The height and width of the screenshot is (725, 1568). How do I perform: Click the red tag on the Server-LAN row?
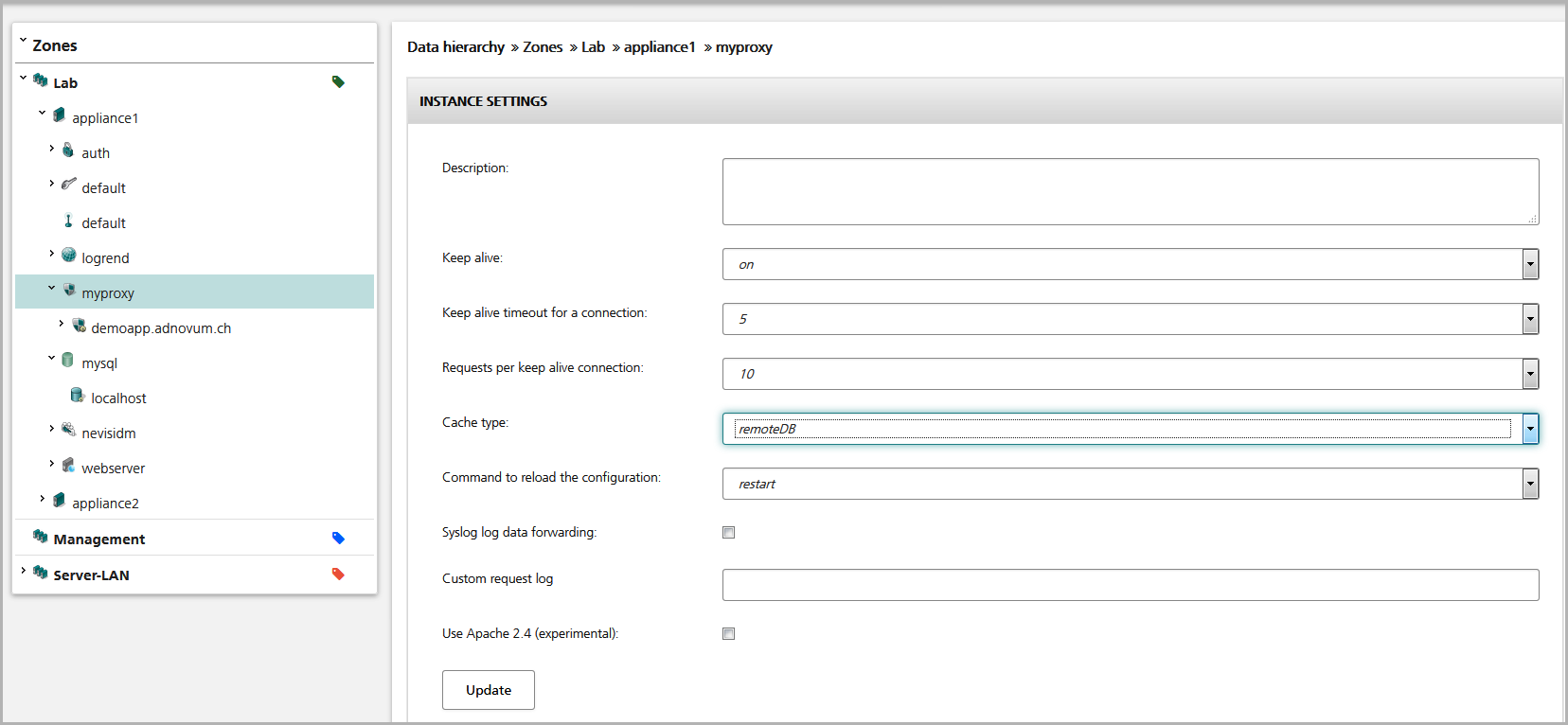(338, 574)
